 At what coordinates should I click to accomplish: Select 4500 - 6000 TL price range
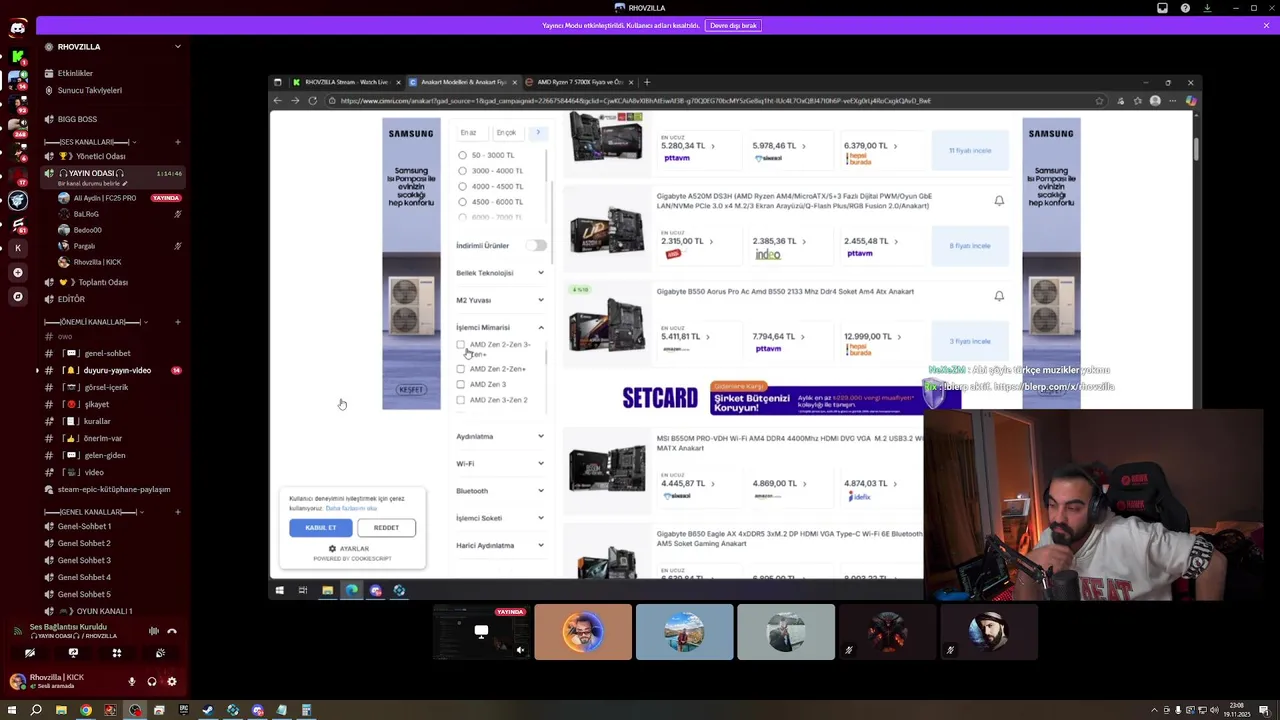pos(462,202)
